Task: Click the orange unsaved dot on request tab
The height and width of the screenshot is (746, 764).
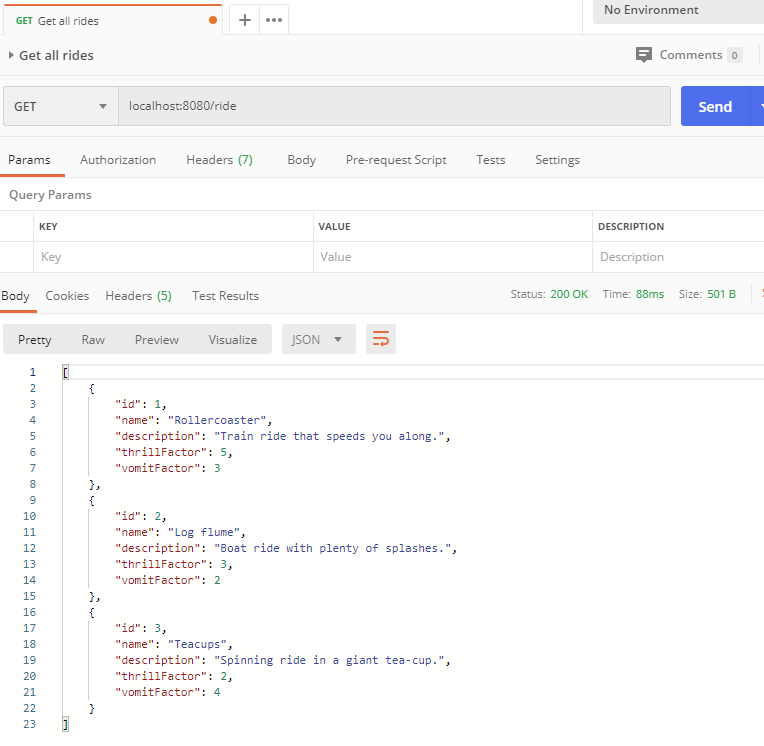Action: click(213, 20)
